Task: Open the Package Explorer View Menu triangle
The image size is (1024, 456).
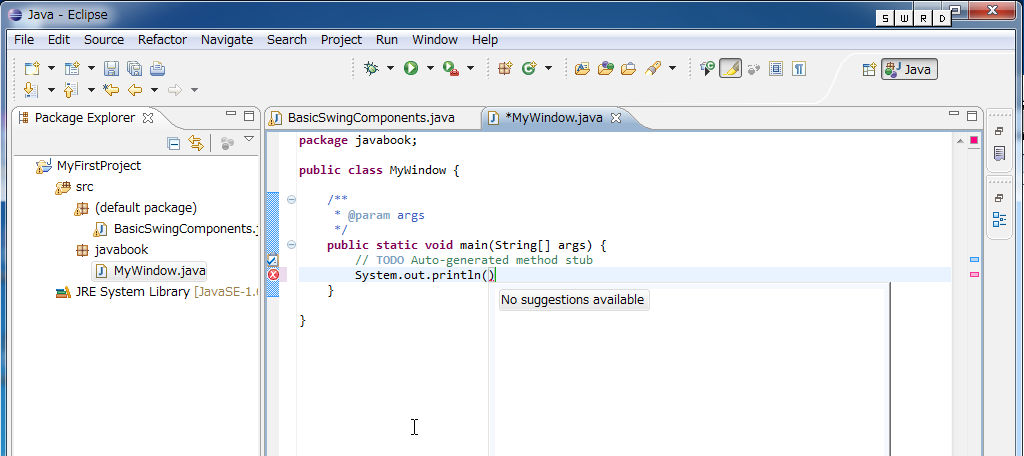Action: [249, 141]
